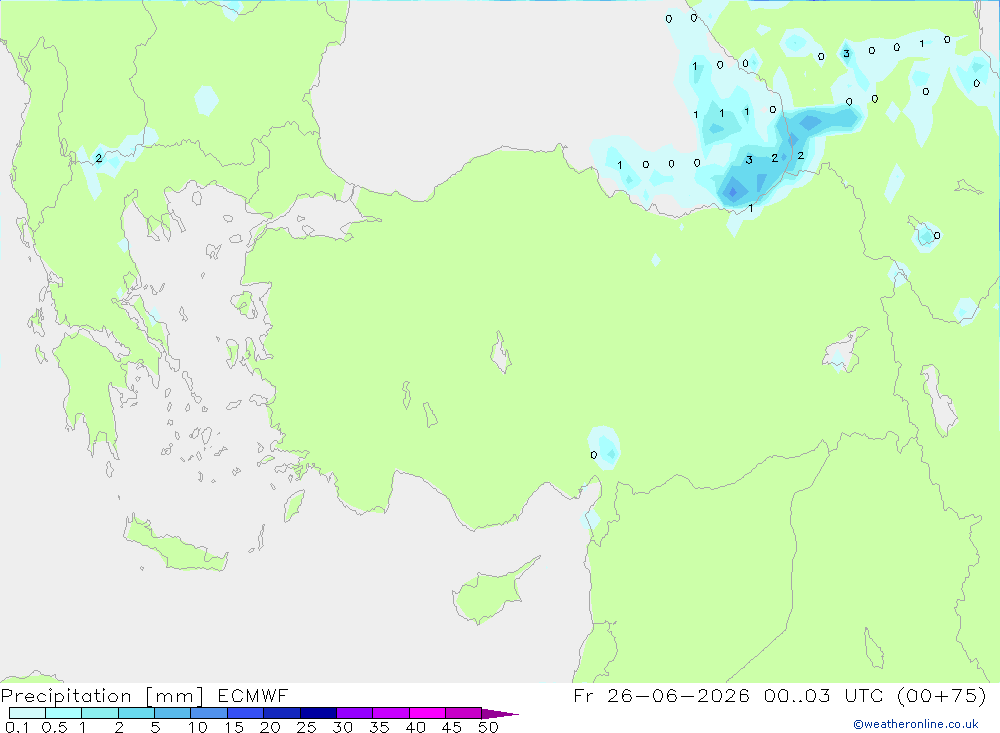This screenshot has height=733, width=1000.
Task: Click the darkest blue rain cell near Georgia coast
Action: tap(733, 191)
